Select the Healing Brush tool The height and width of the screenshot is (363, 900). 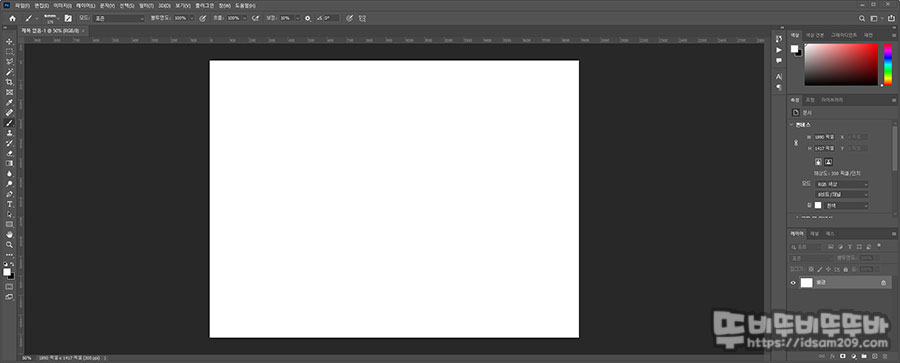coord(9,113)
